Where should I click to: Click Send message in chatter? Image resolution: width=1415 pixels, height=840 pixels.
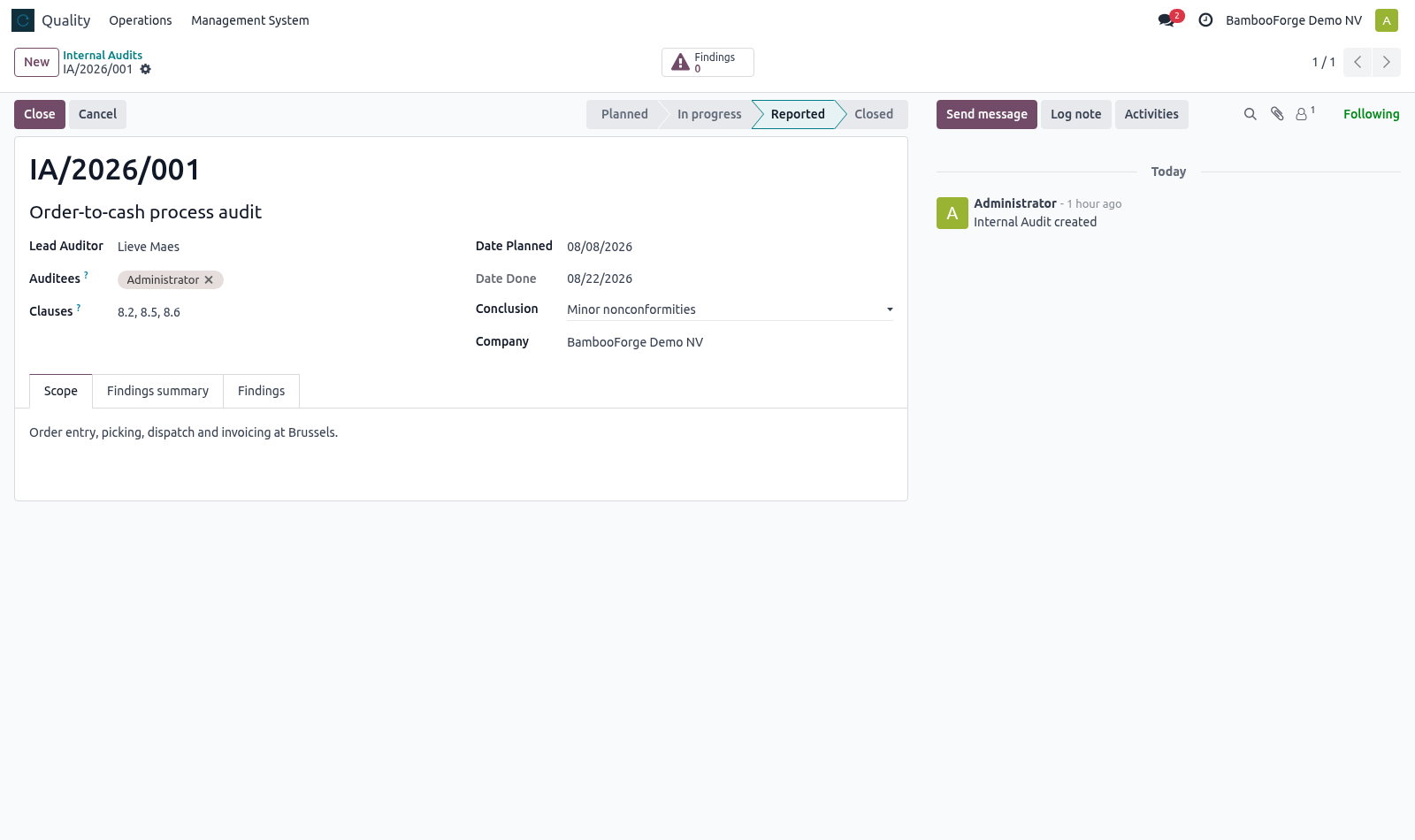[x=987, y=114]
